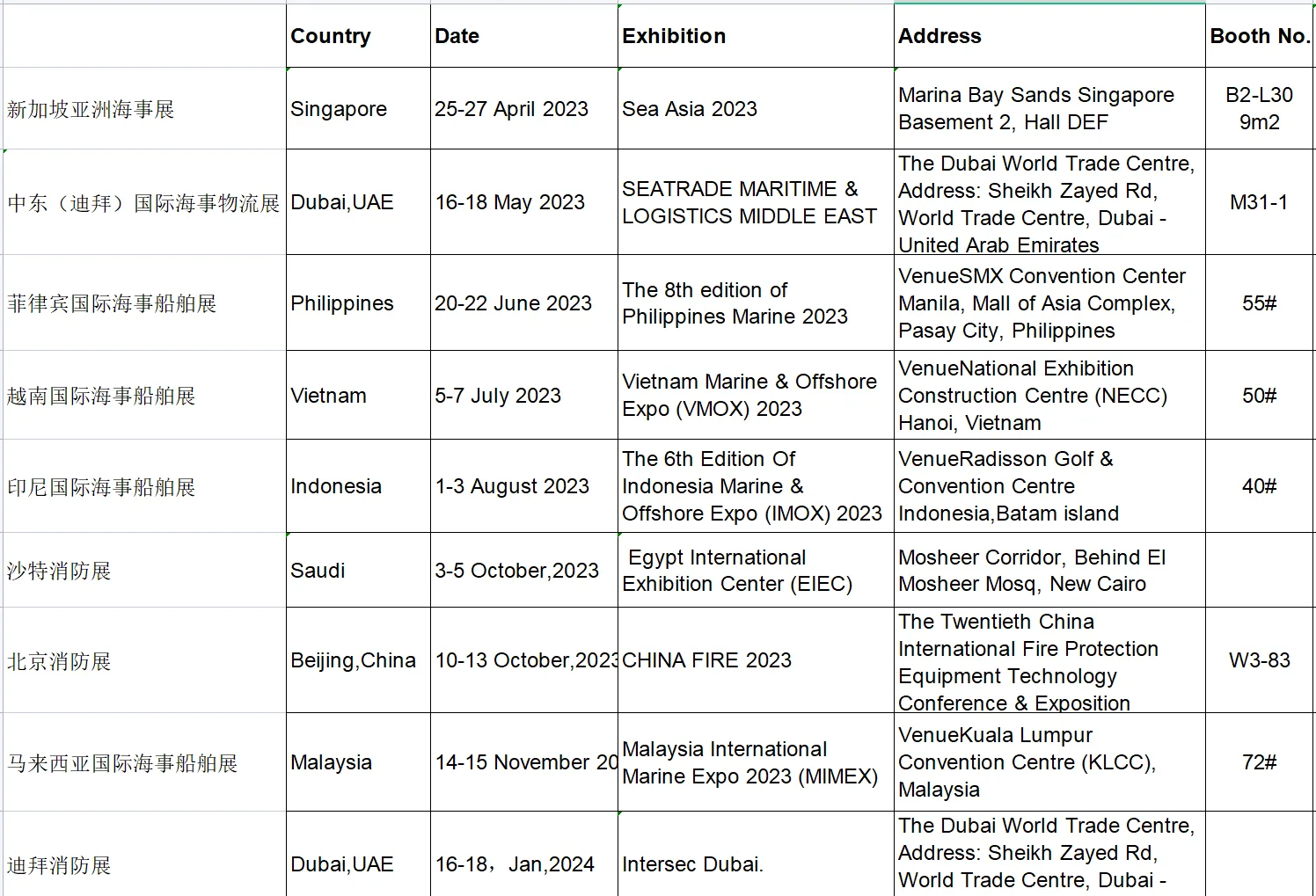Click the Vietnam Marine & Offshore Expo cell
Viewport: 1316px width, 896px height.
(x=755, y=395)
